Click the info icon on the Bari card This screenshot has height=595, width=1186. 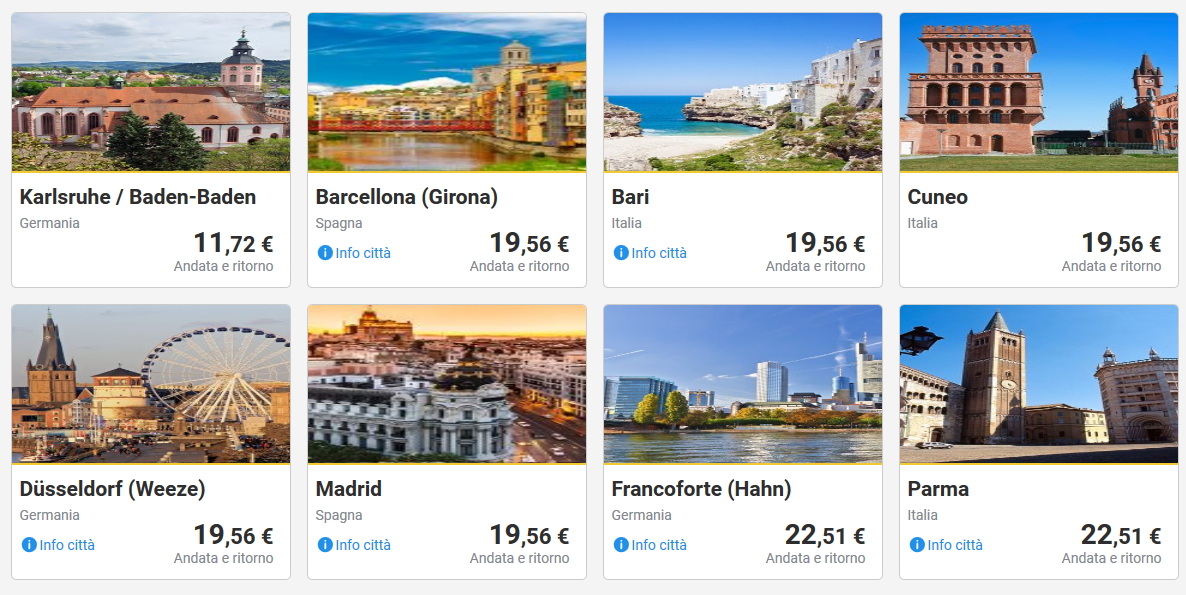[620, 253]
